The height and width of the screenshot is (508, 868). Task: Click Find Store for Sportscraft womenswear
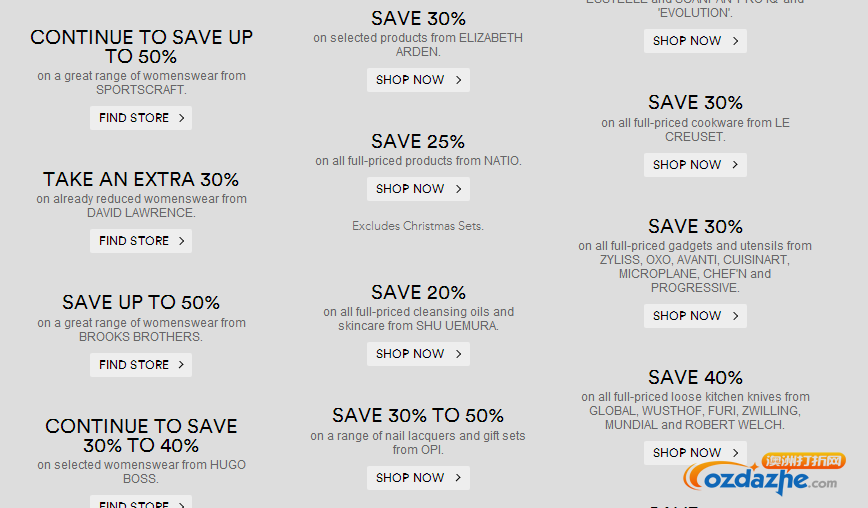141,118
